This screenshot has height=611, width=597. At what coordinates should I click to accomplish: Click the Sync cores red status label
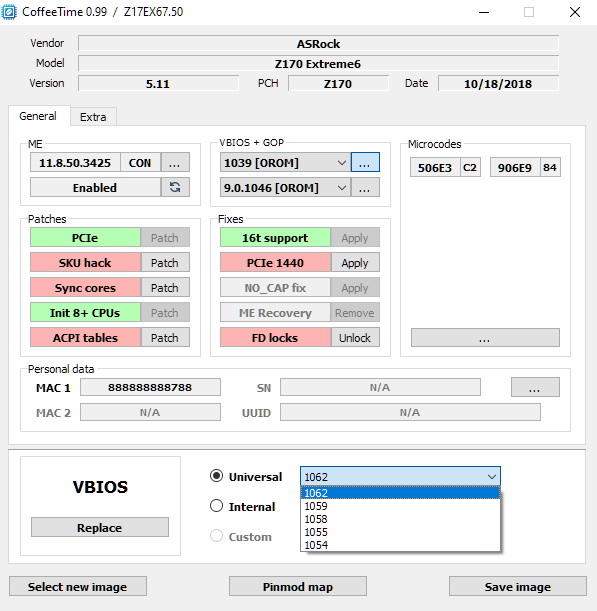(85, 288)
